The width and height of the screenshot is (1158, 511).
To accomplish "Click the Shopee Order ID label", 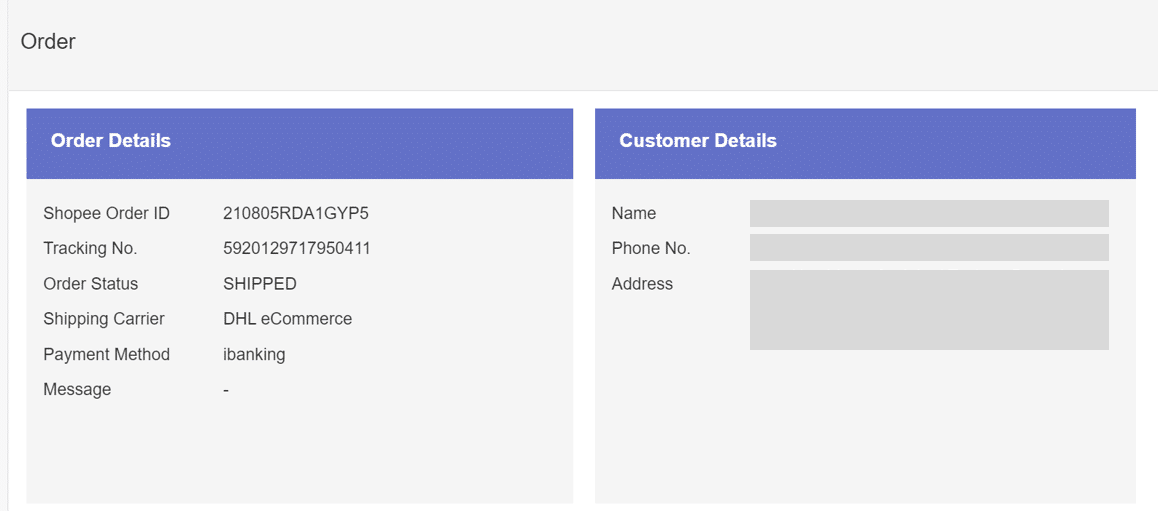I will click(106, 213).
